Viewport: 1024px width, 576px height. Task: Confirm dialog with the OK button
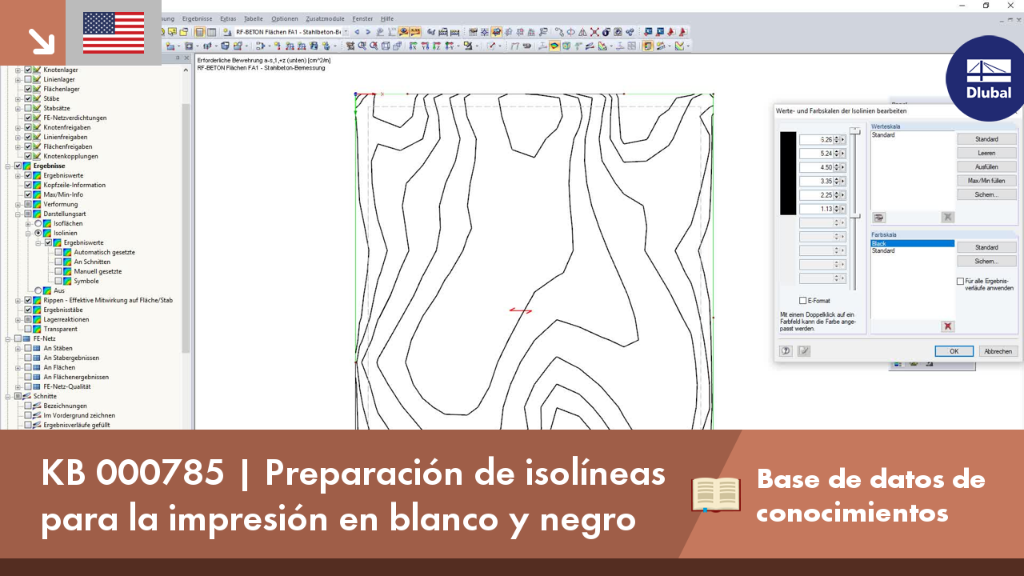pyautogui.click(x=953, y=351)
